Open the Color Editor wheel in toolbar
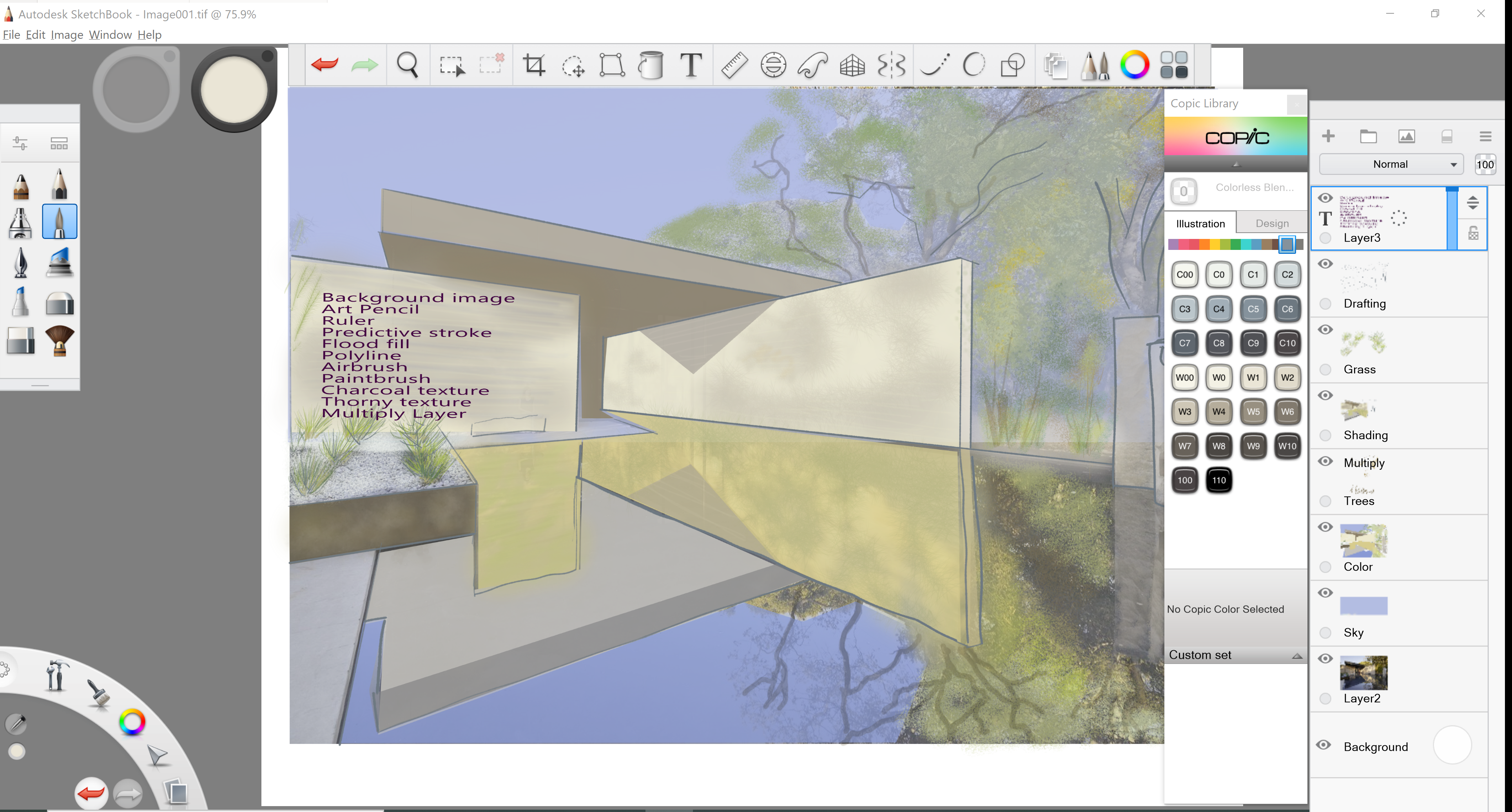The image size is (1512, 812). (1135, 65)
